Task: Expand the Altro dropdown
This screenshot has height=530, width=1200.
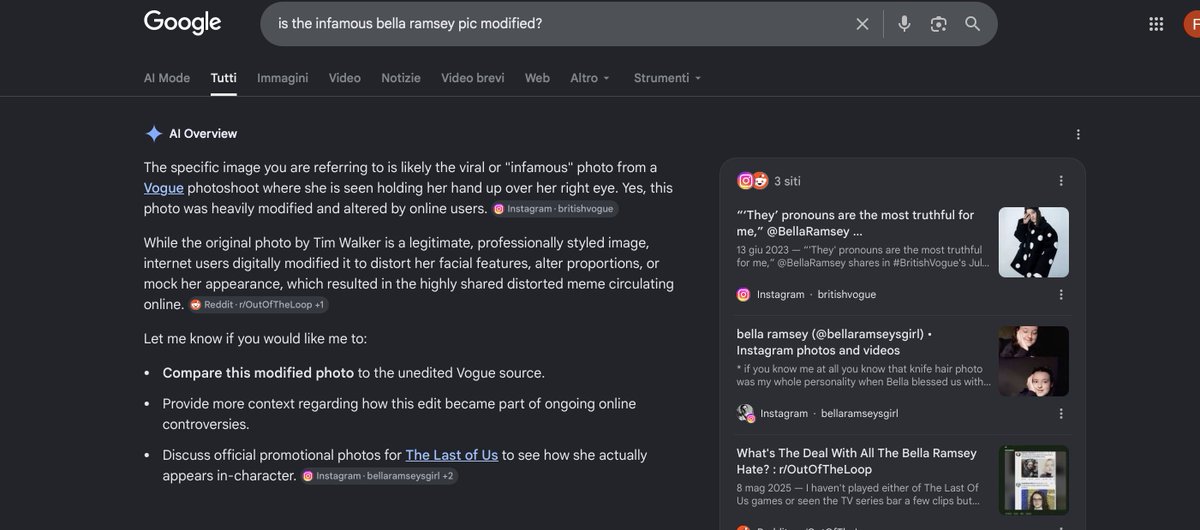Action: click(590, 78)
